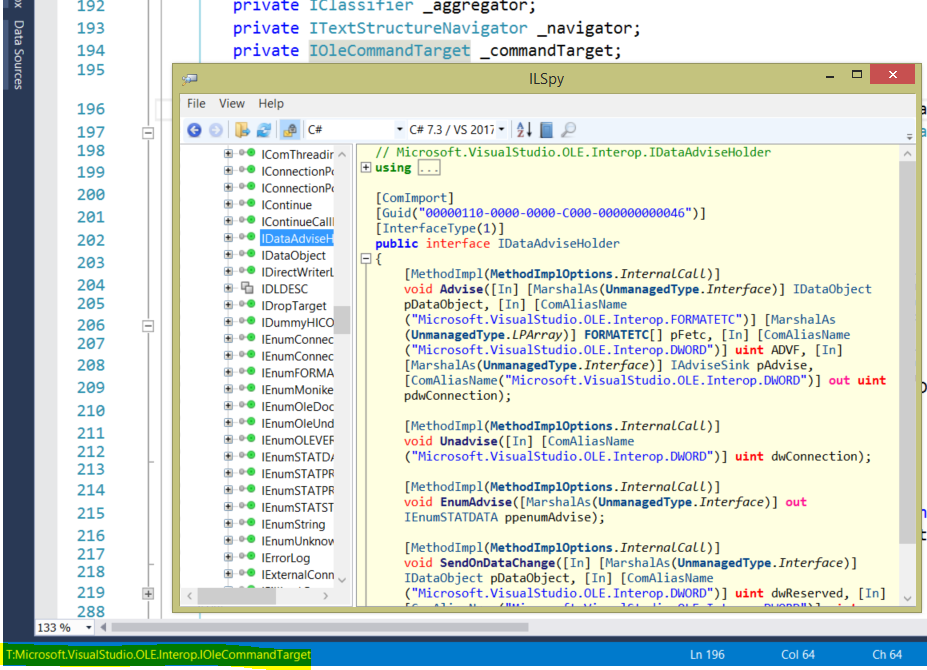Open an assembly with the folder icon
927x670 pixels.
(242, 130)
